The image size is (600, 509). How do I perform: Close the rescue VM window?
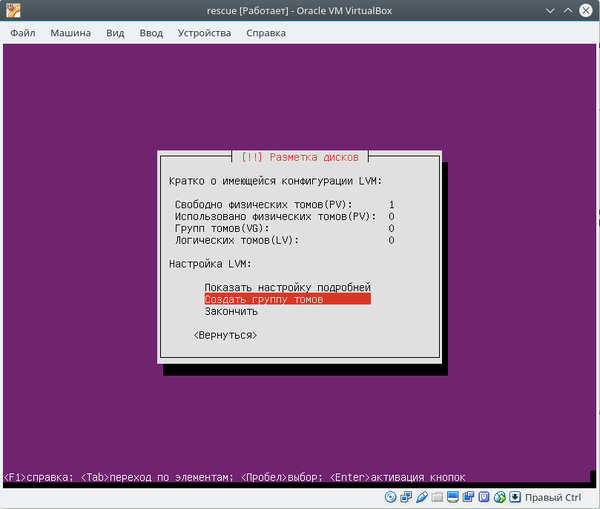pos(586,11)
